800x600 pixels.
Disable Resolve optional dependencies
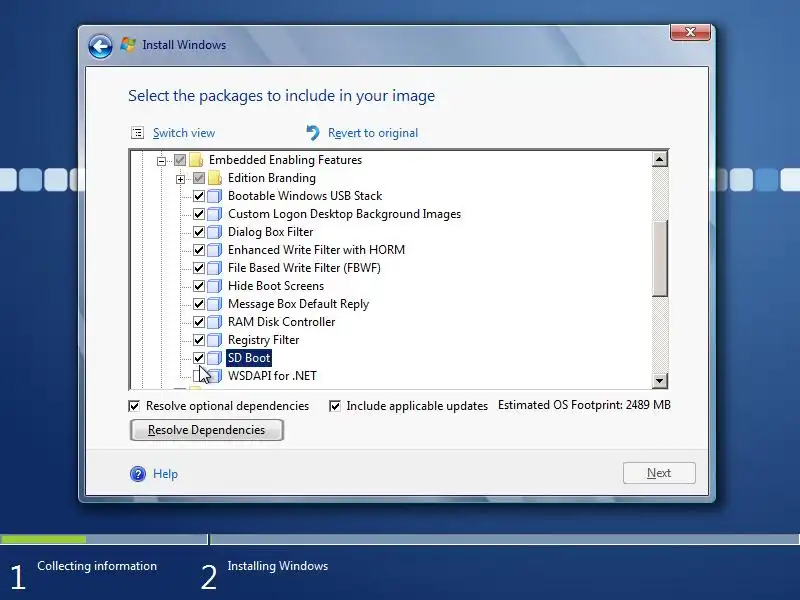(x=134, y=406)
